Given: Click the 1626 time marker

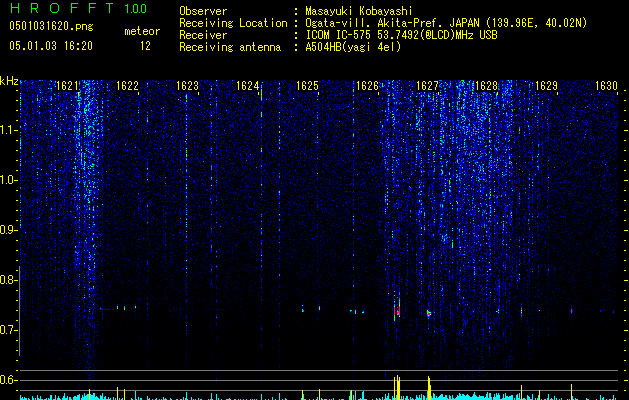Looking at the screenshot, I should click(x=367, y=86).
